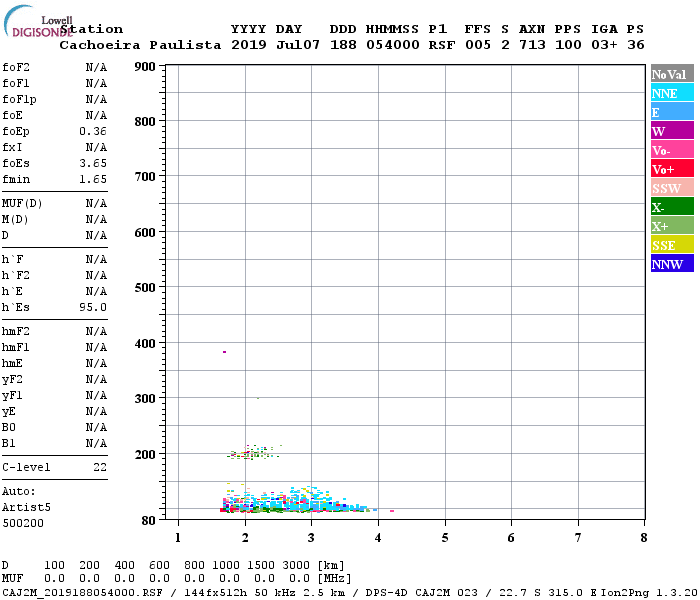The width and height of the screenshot is (700, 600).
Task: Click the Artist5 auto-scaling label
Action: click(26, 508)
